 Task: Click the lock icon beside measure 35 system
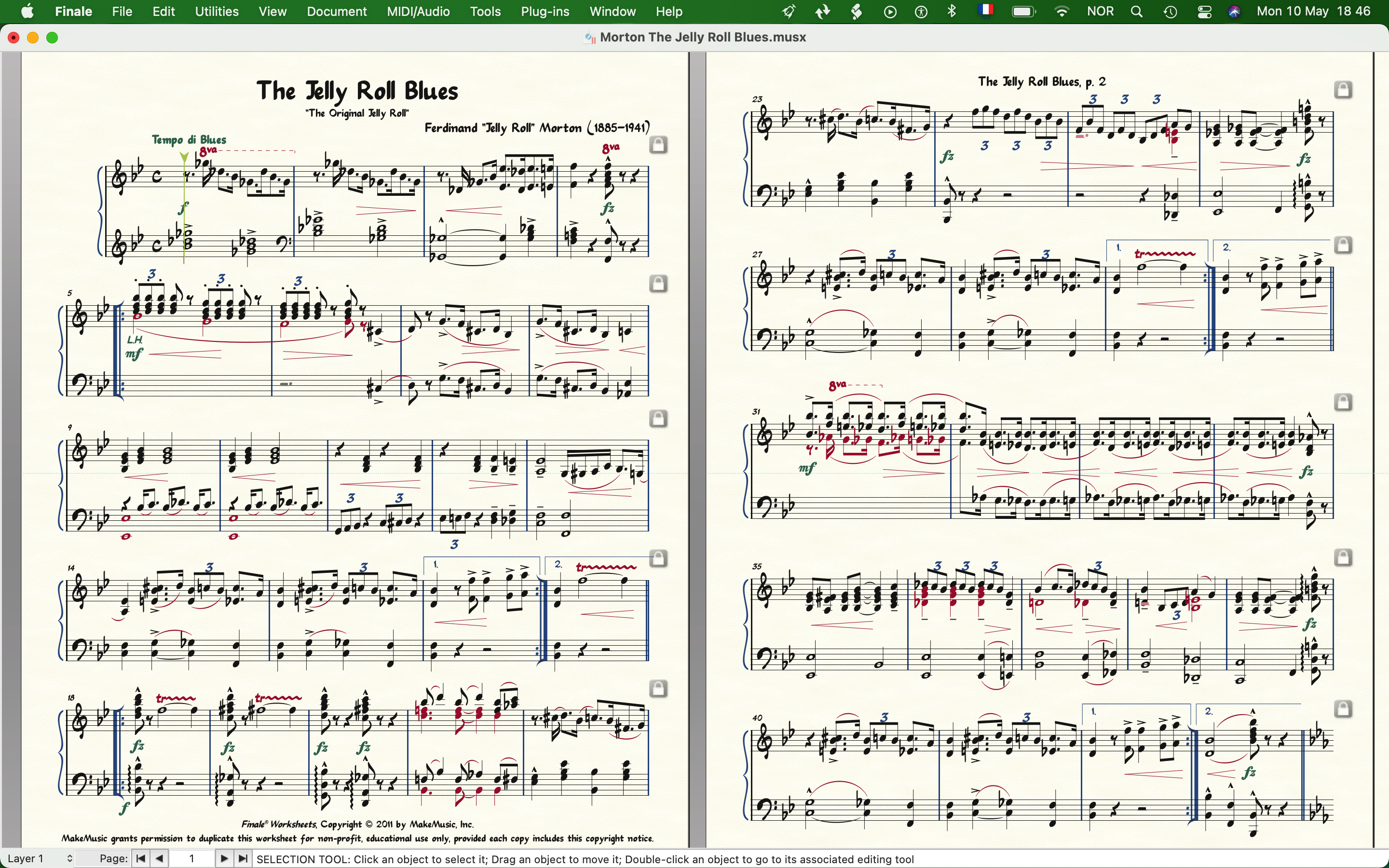[x=1344, y=557]
